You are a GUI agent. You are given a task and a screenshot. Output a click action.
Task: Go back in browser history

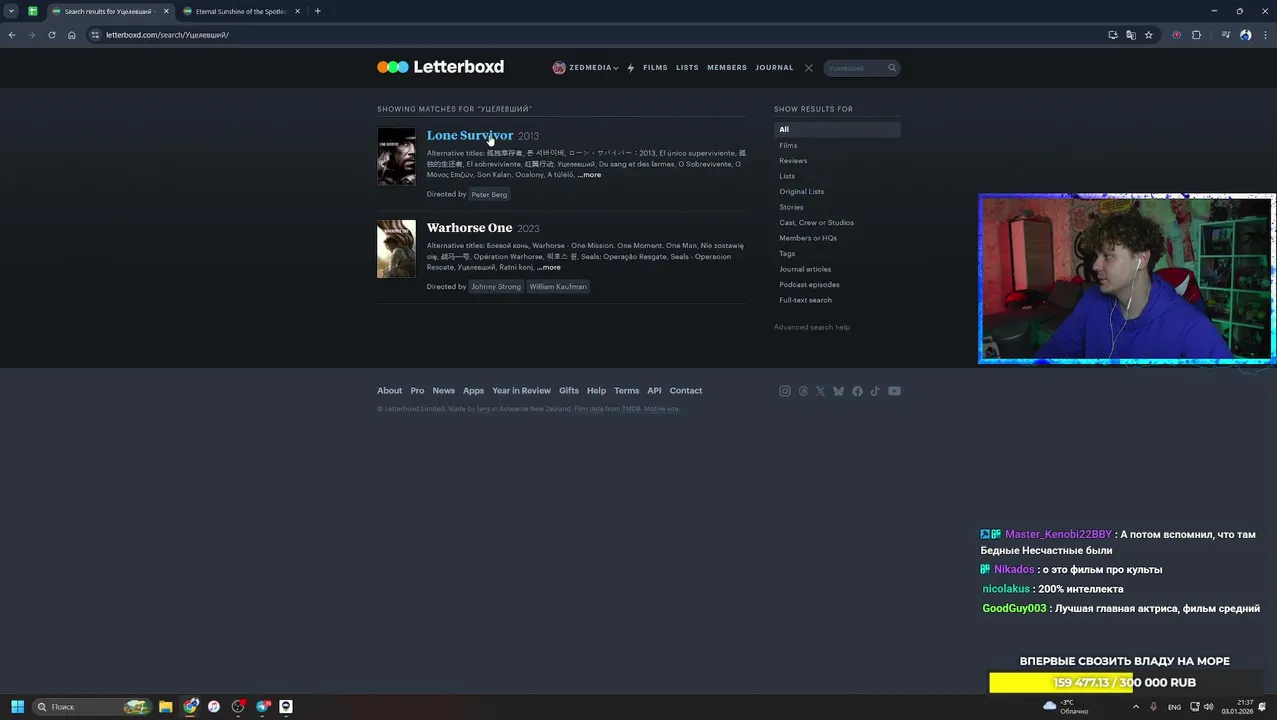(12, 35)
